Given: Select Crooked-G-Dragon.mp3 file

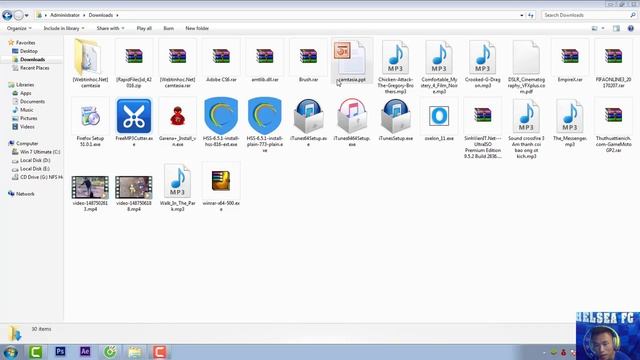Looking at the screenshot, I should click(x=482, y=63).
